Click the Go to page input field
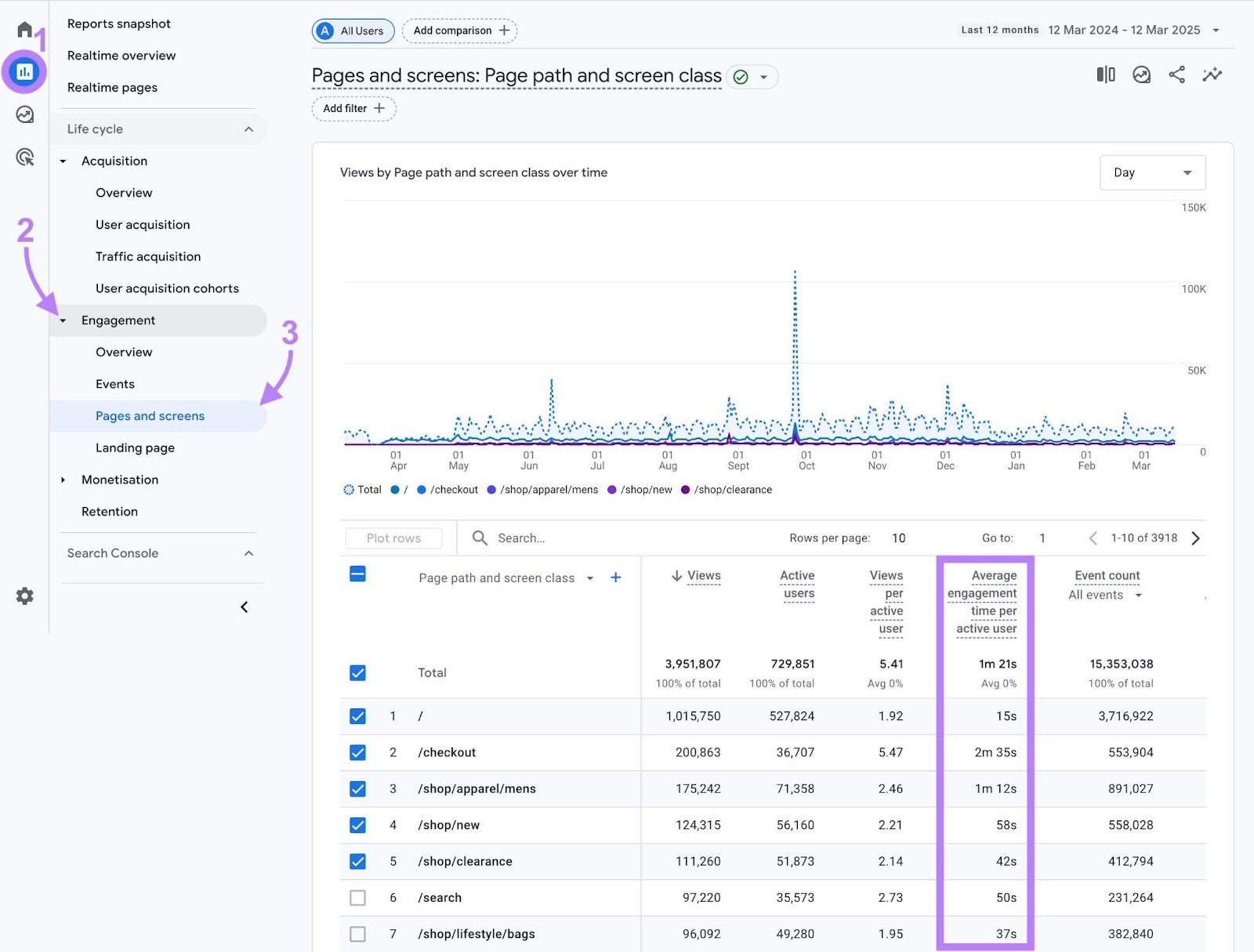Image resolution: width=1254 pixels, height=952 pixels. pyautogui.click(x=1042, y=538)
